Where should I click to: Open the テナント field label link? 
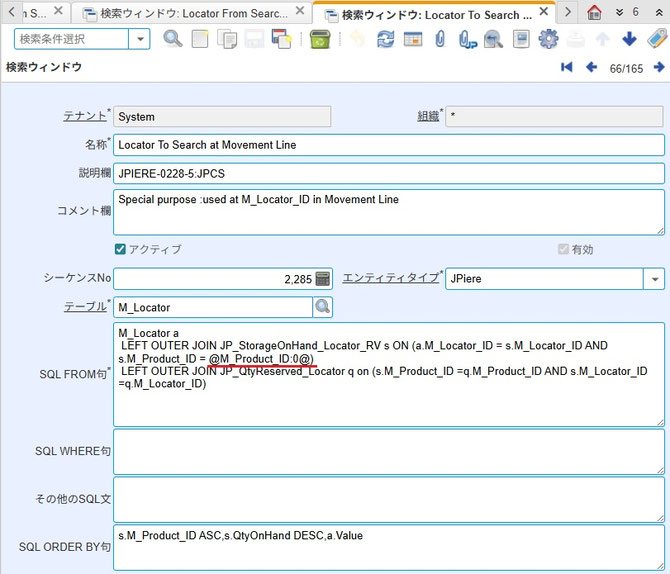click(85, 116)
